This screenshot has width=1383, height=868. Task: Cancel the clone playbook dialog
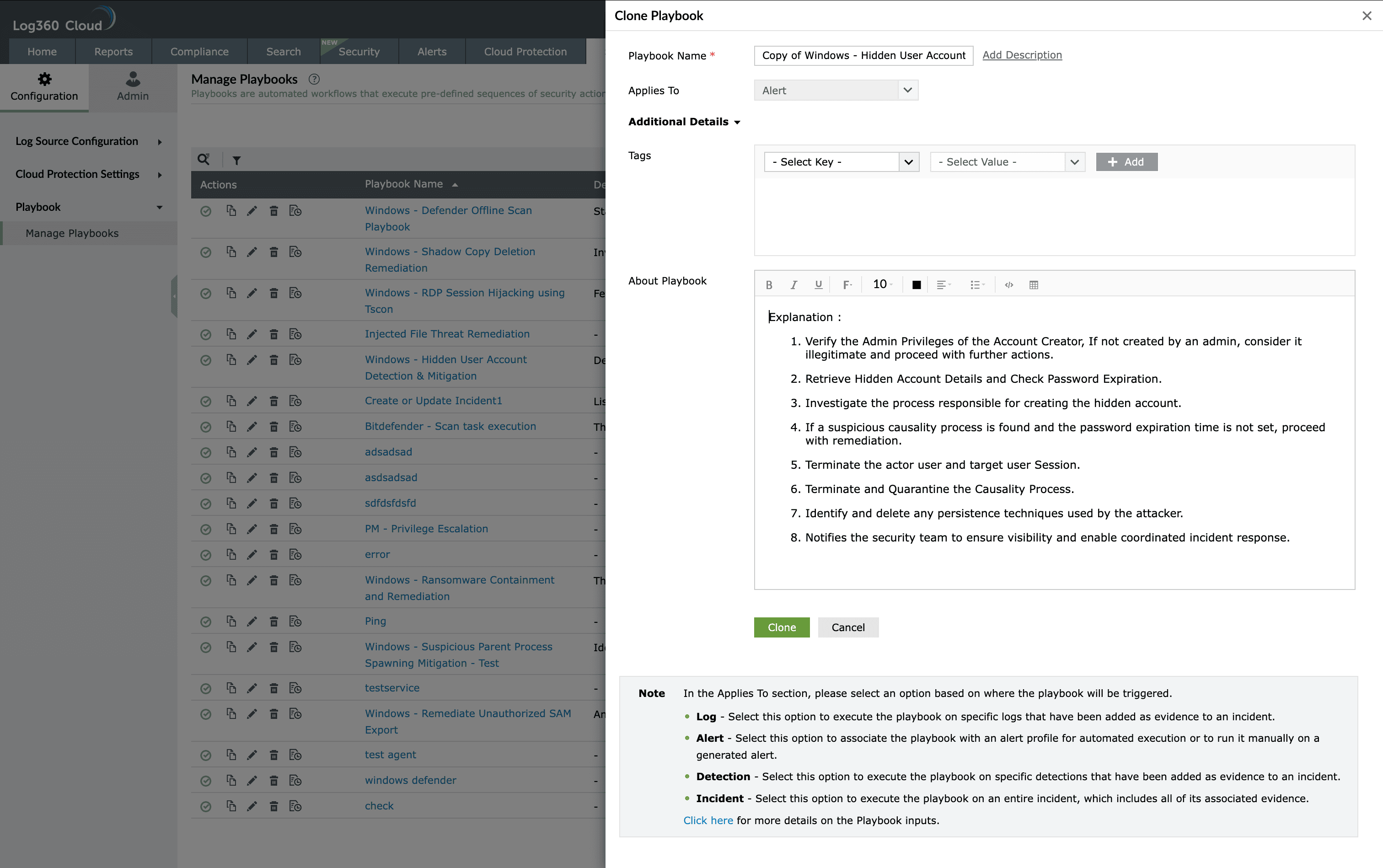pyautogui.click(x=848, y=627)
